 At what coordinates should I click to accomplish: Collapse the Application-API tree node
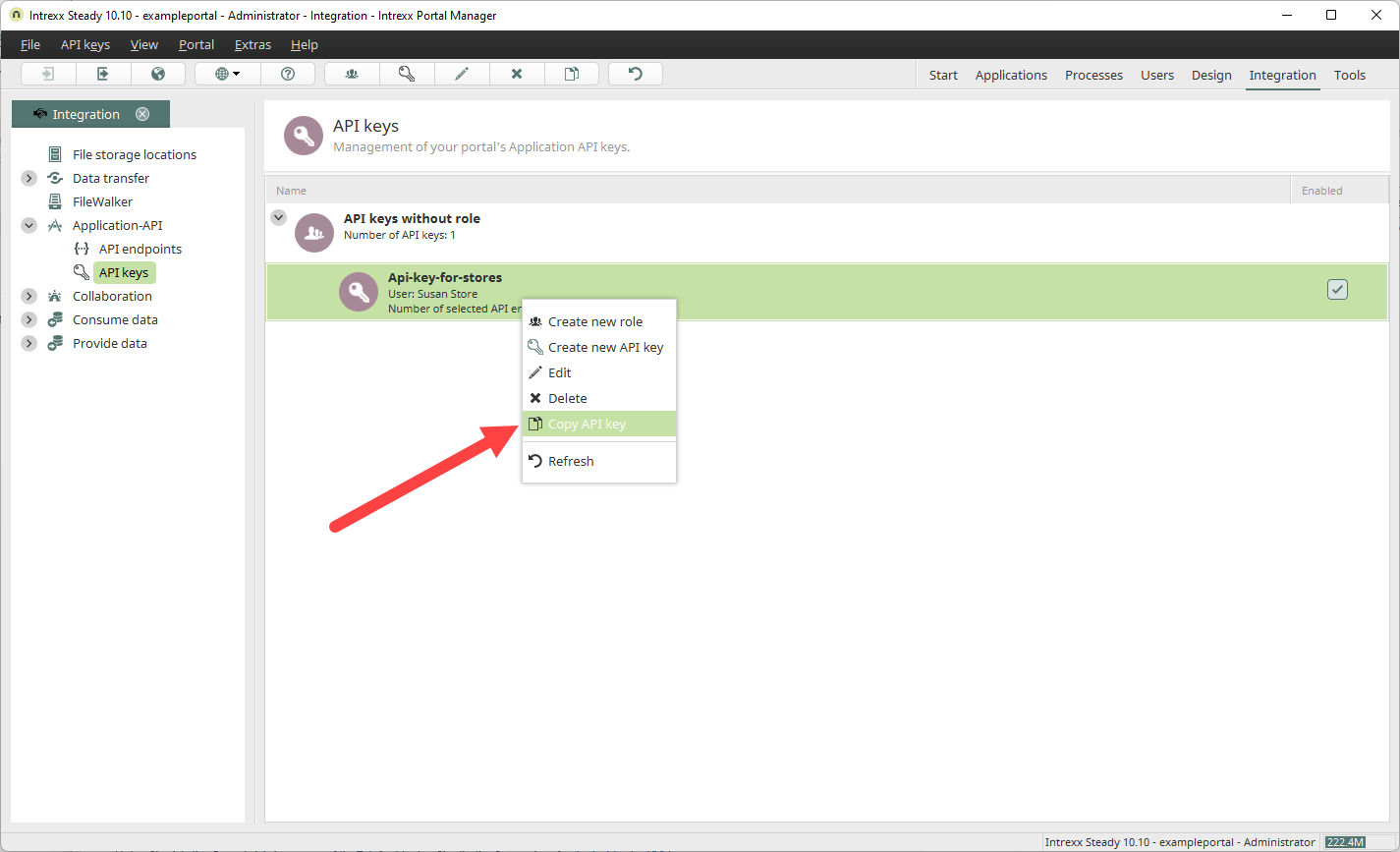[x=28, y=225]
